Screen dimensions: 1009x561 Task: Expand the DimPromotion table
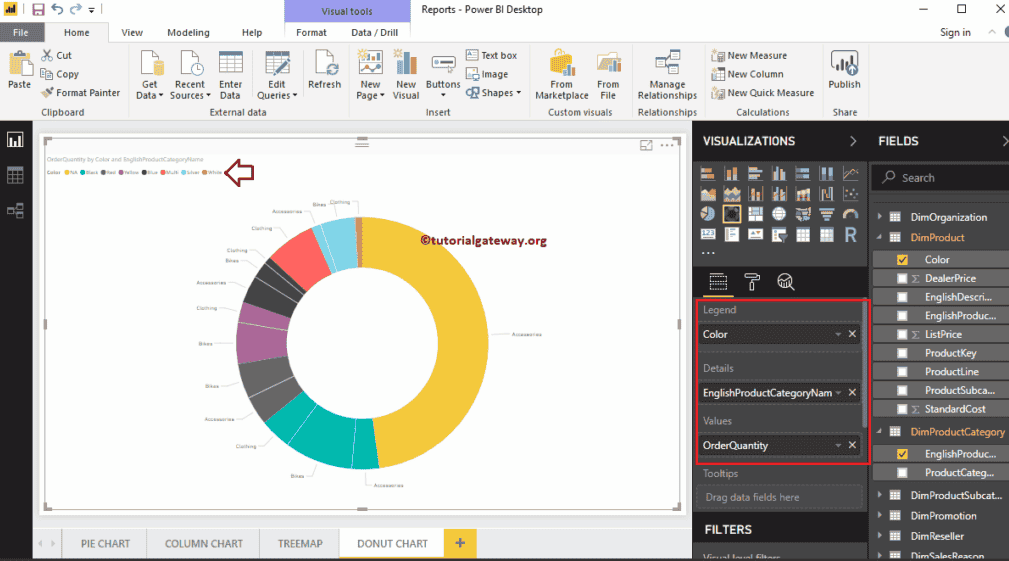click(880, 515)
